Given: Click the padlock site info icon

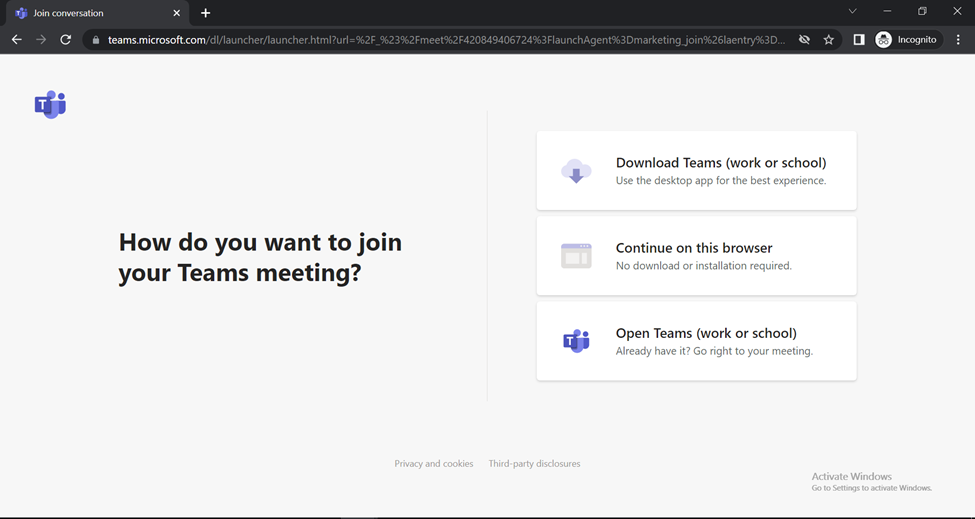Looking at the screenshot, I should pyautogui.click(x=95, y=40).
